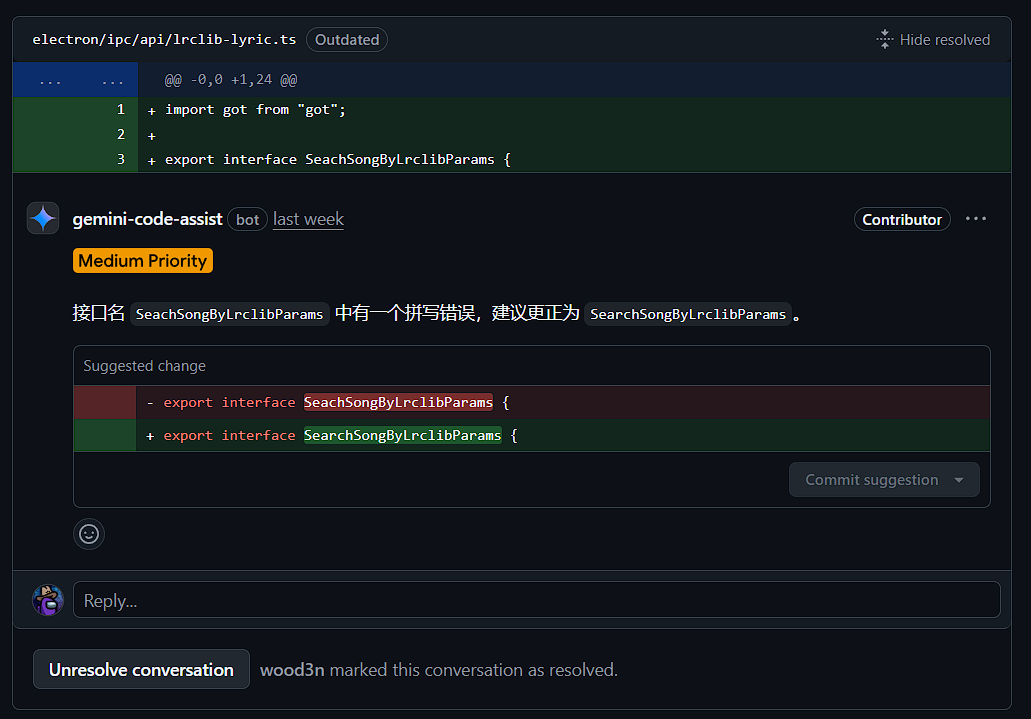Image resolution: width=1031 pixels, height=719 pixels.
Task: Select diff line number 3
Action: (x=120, y=159)
